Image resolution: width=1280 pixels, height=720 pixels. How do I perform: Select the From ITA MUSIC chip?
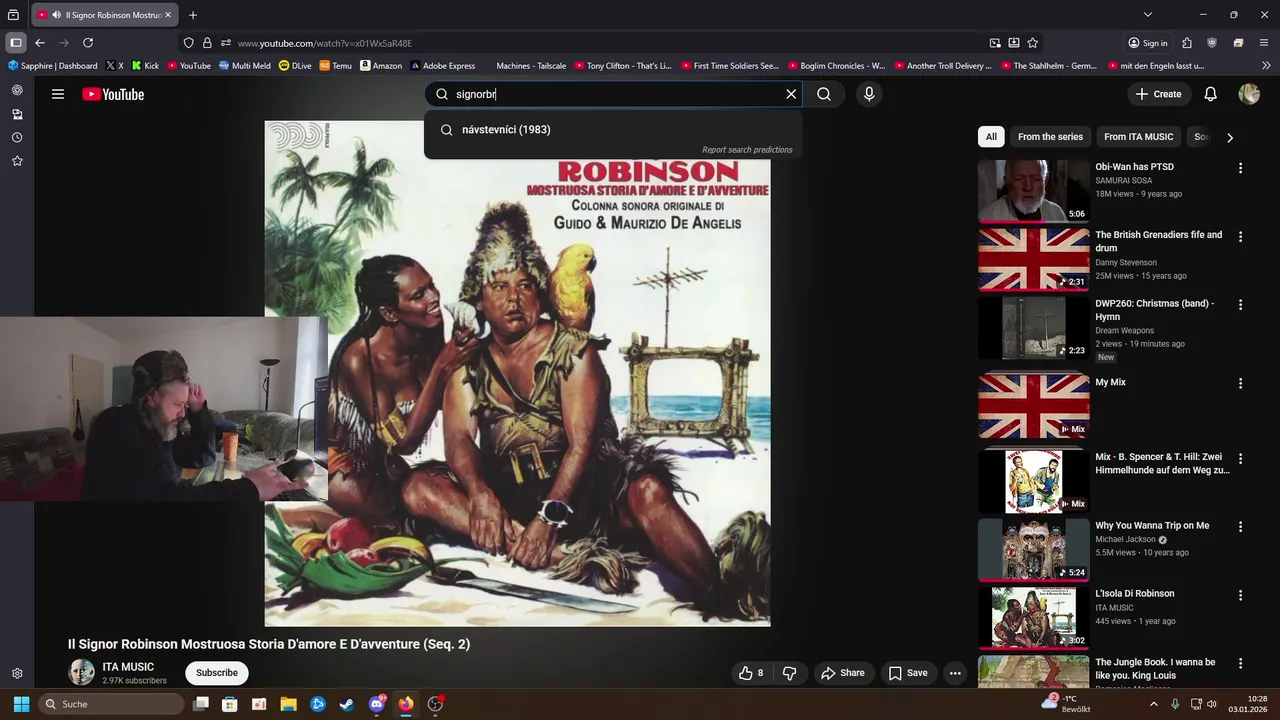1138,137
